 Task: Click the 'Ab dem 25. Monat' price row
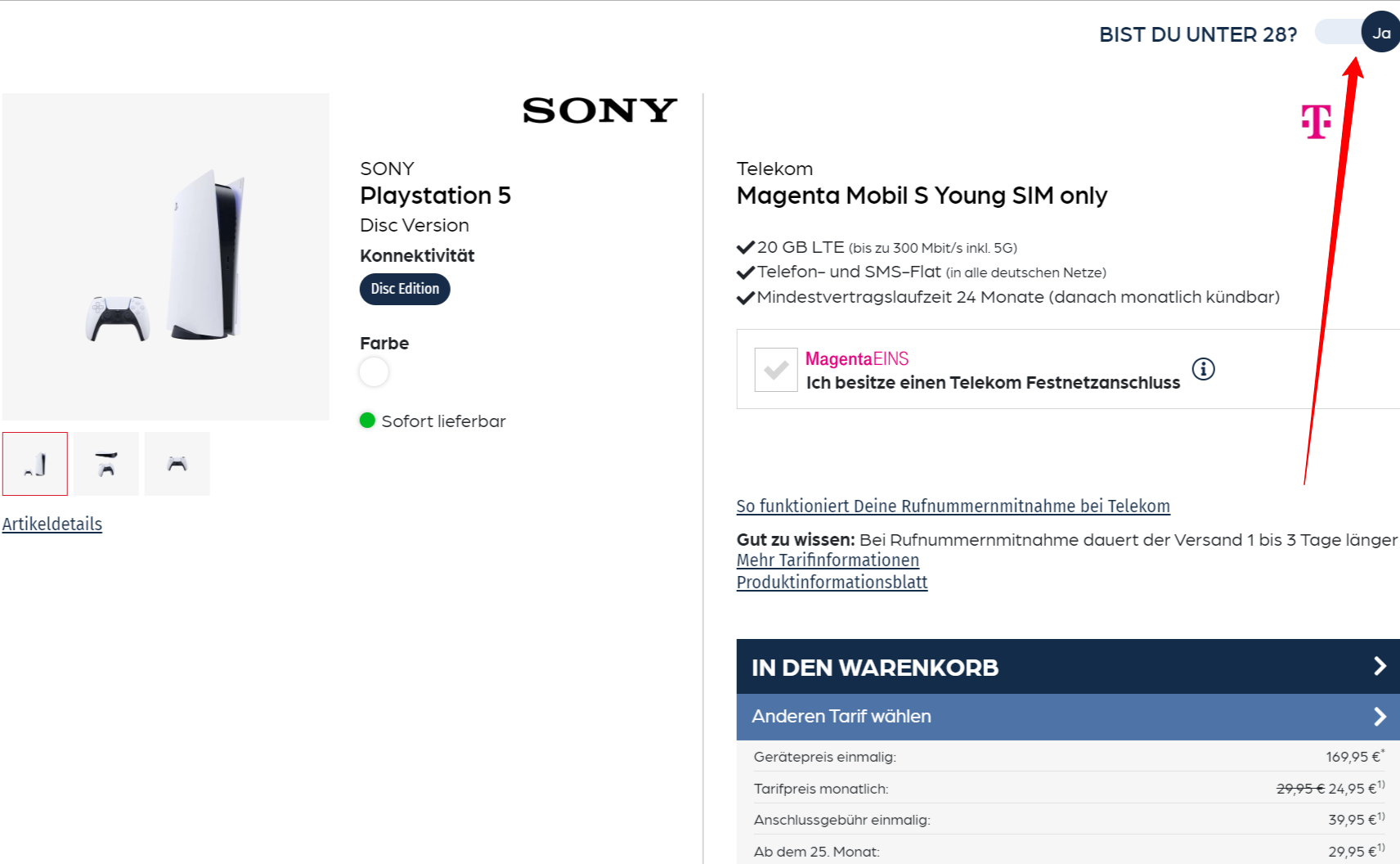pyautogui.click(x=1068, y=851)
